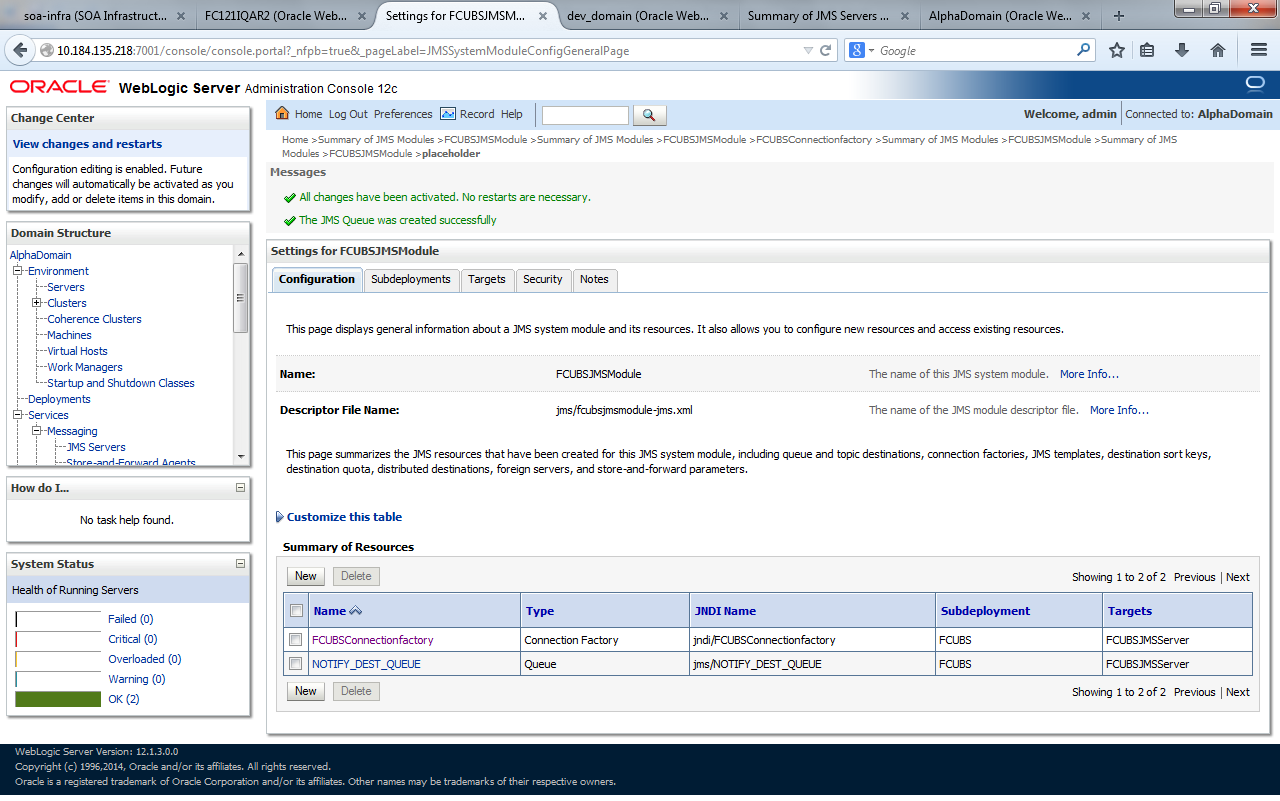
Task: Bookmark this page with the star icon
Action: (1117, 50)
